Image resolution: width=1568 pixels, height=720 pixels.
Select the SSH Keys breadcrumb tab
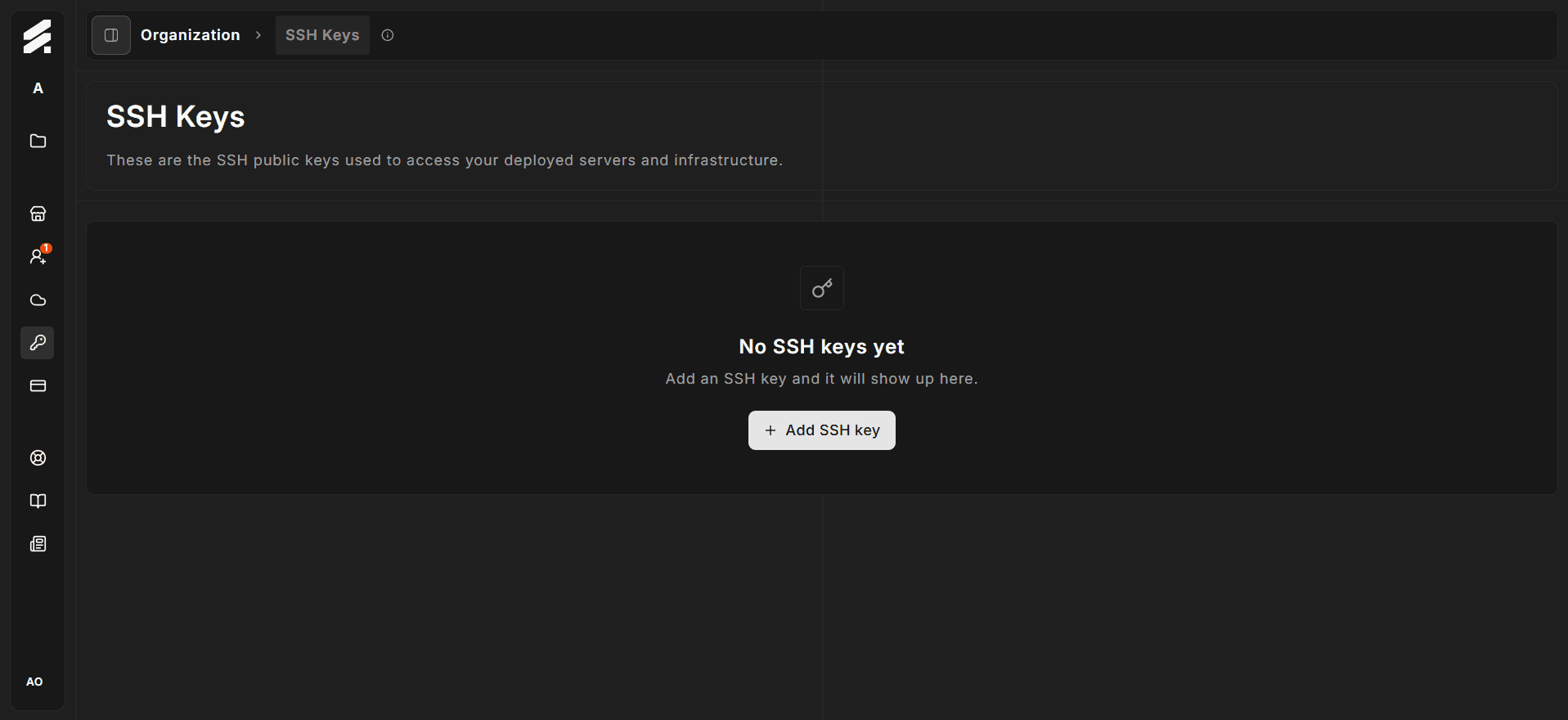coord(322,35)
